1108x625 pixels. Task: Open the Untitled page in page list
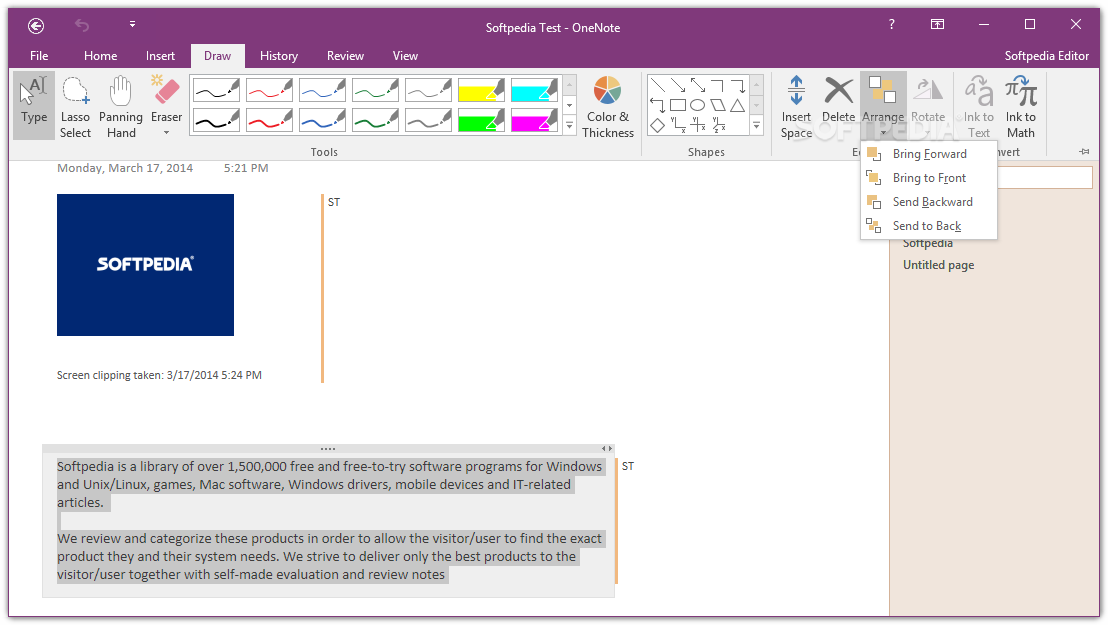pos(938,265)
